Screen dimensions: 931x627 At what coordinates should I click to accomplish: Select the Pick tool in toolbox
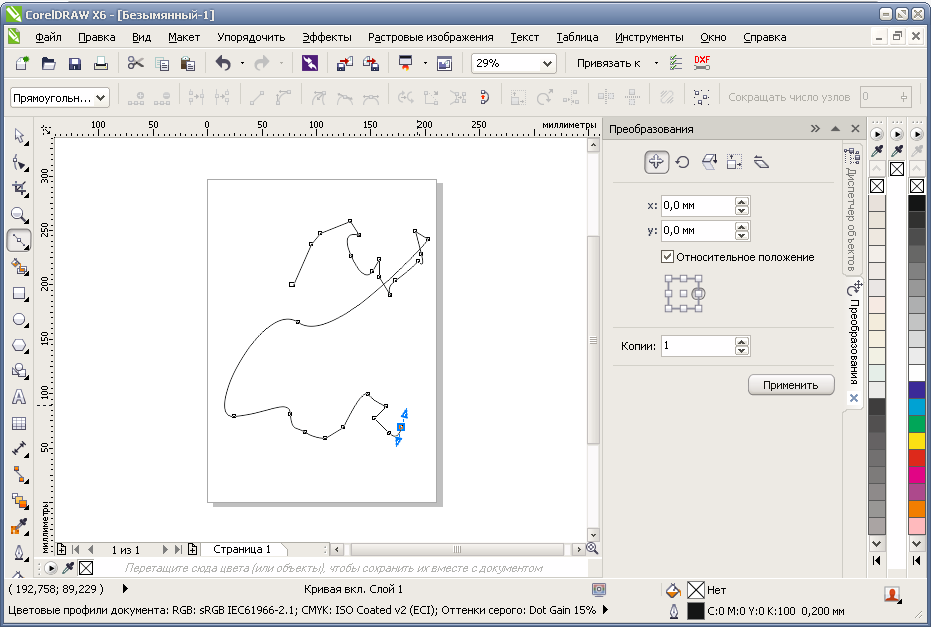tap(19, 136)
